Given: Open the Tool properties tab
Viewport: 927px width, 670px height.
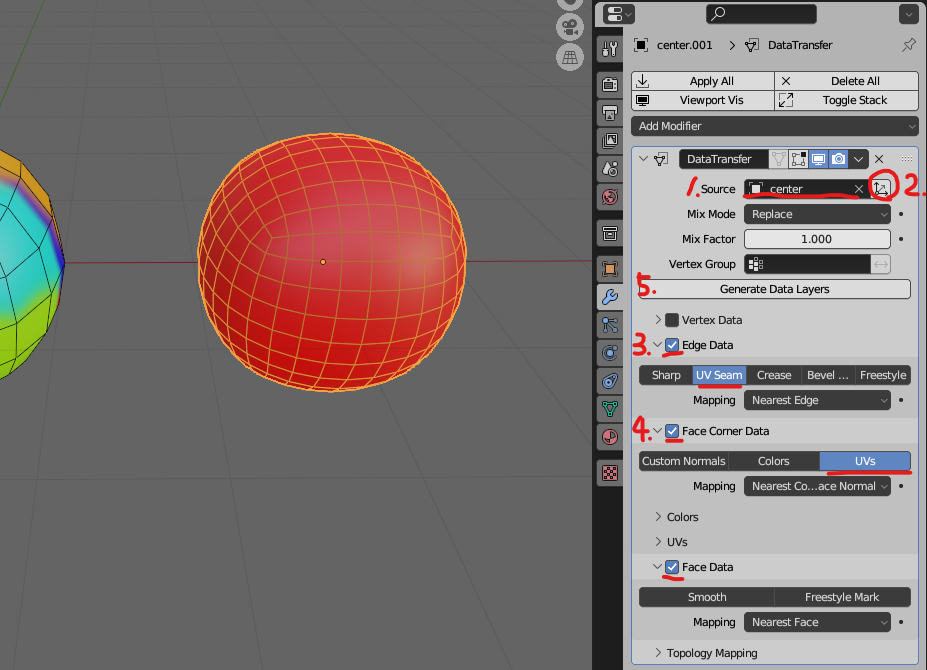Looking at the screenshot, I should pyautogui.click(x=609, y=49).
